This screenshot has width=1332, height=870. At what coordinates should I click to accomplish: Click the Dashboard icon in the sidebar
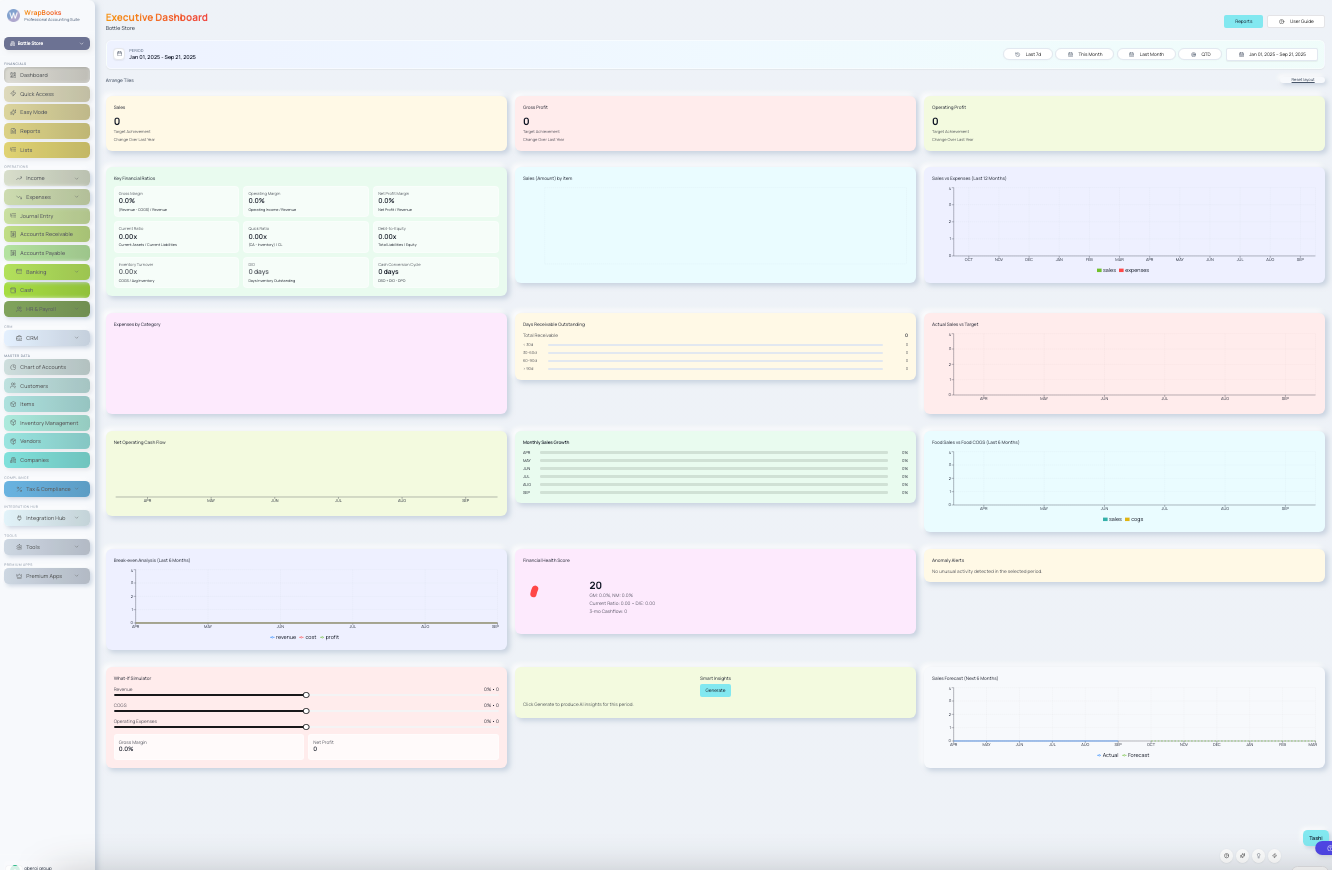(13, 75)
